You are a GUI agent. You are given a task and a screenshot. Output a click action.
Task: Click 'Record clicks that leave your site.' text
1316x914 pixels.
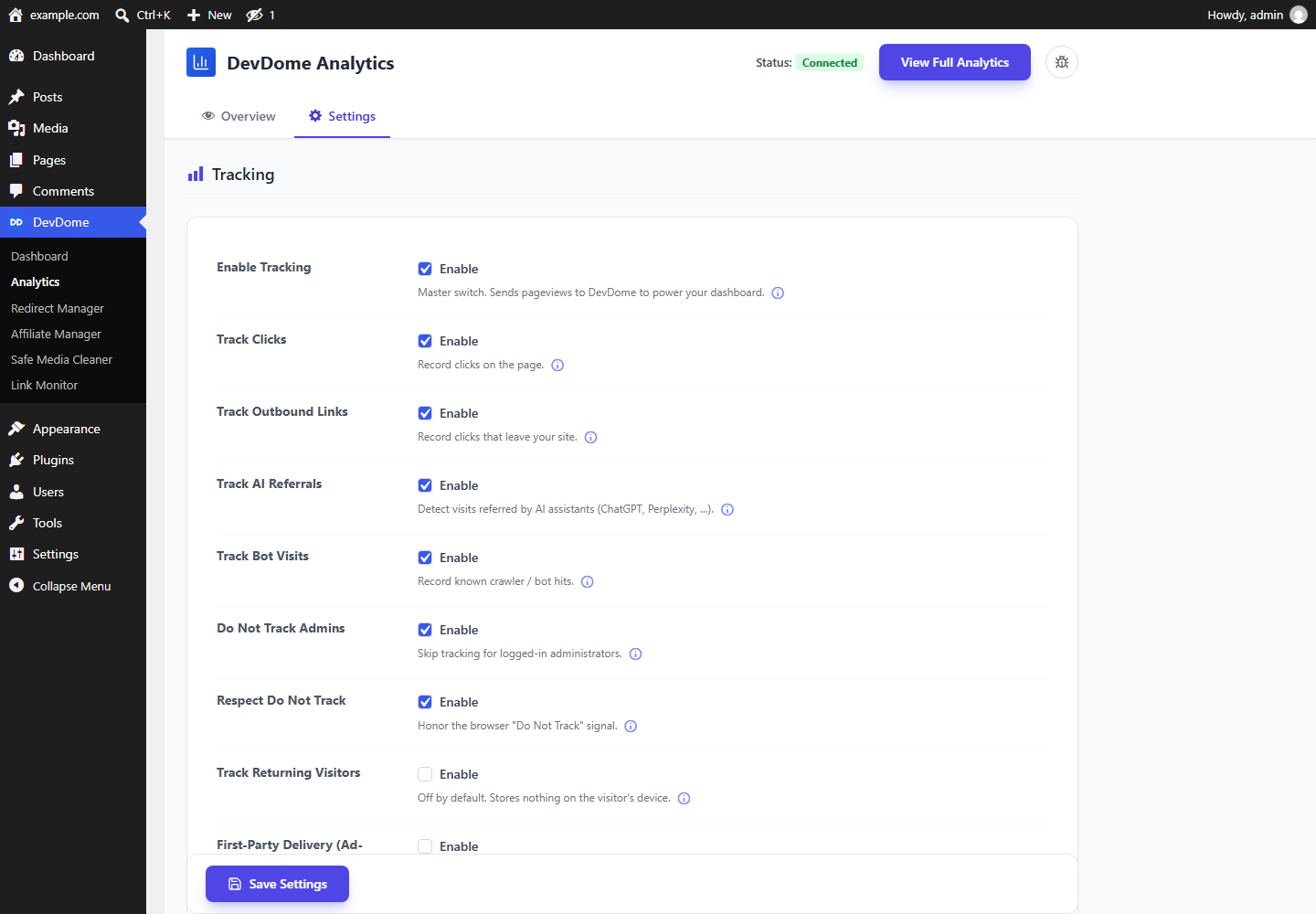click(x=497, y=437)
